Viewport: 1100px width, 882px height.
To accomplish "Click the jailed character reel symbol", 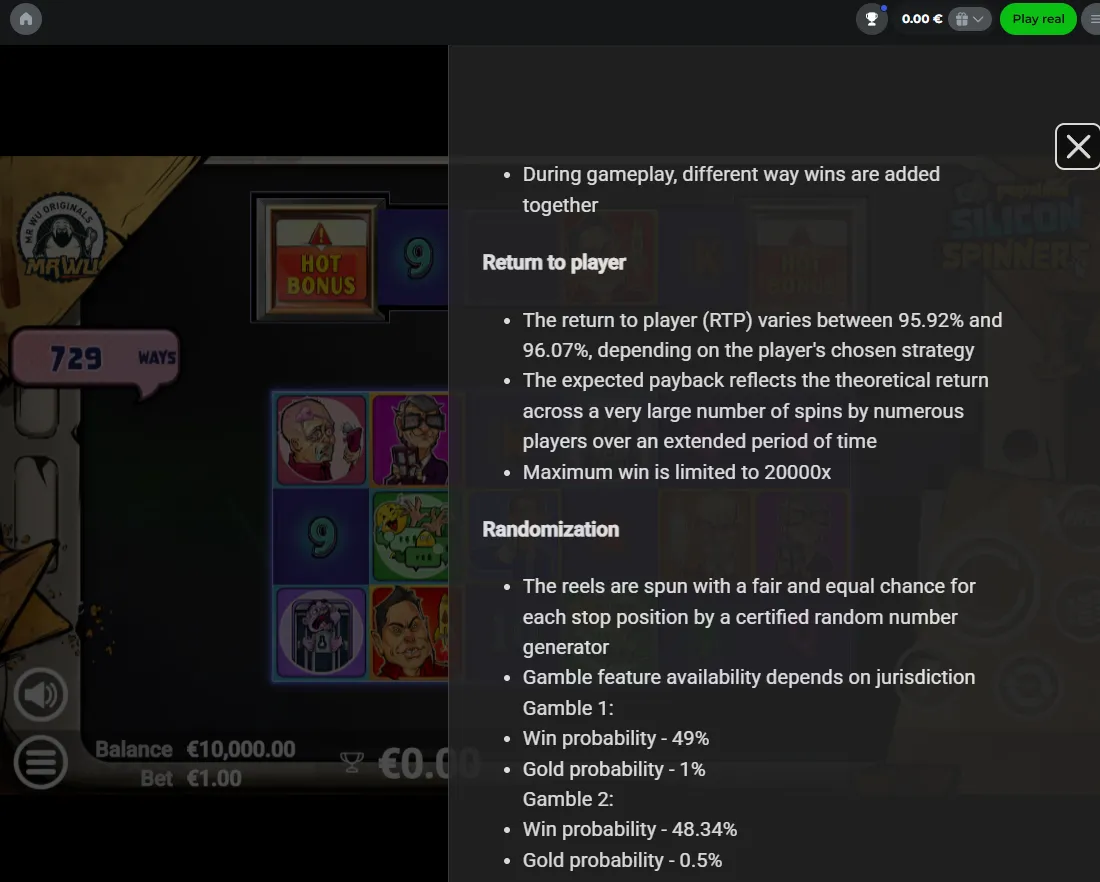I will 321,634.
